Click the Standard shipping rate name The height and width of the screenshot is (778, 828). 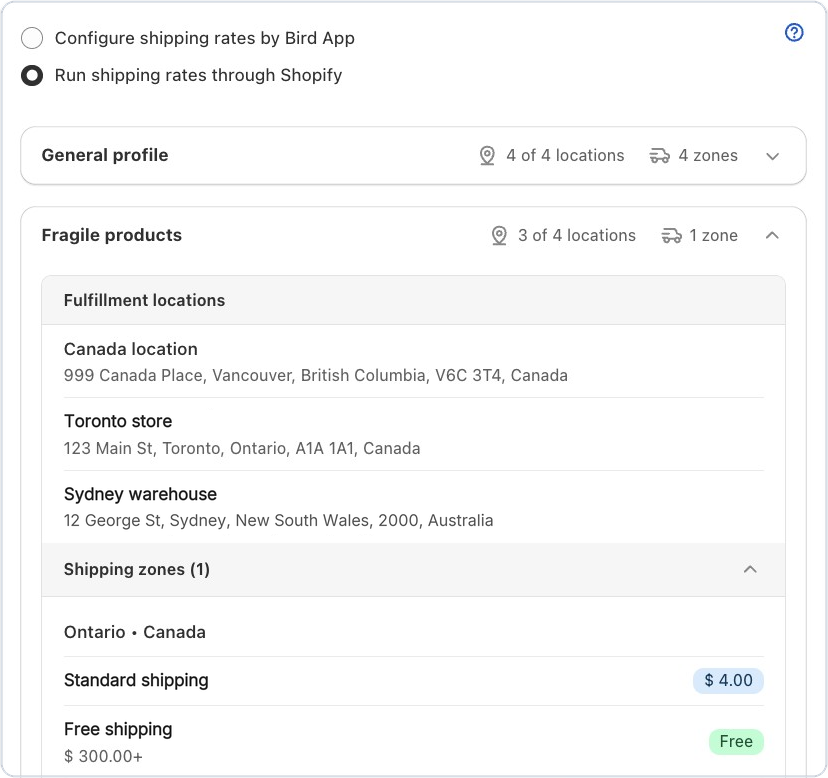136,680
